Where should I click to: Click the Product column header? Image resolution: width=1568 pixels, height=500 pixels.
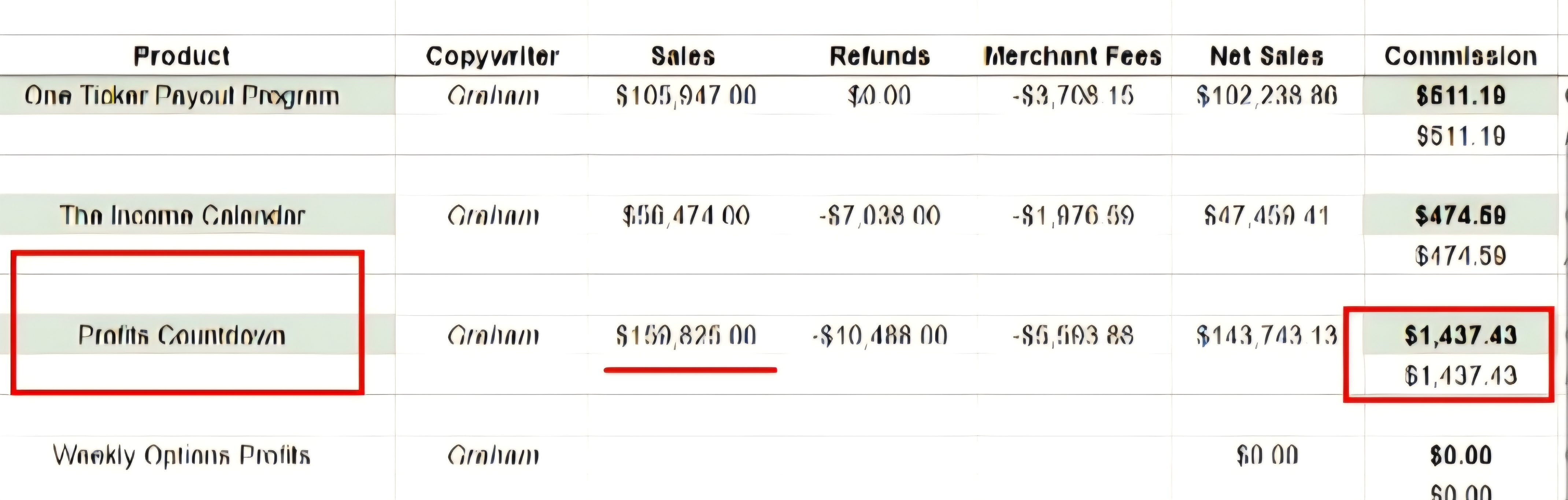(x=181, y=56)
